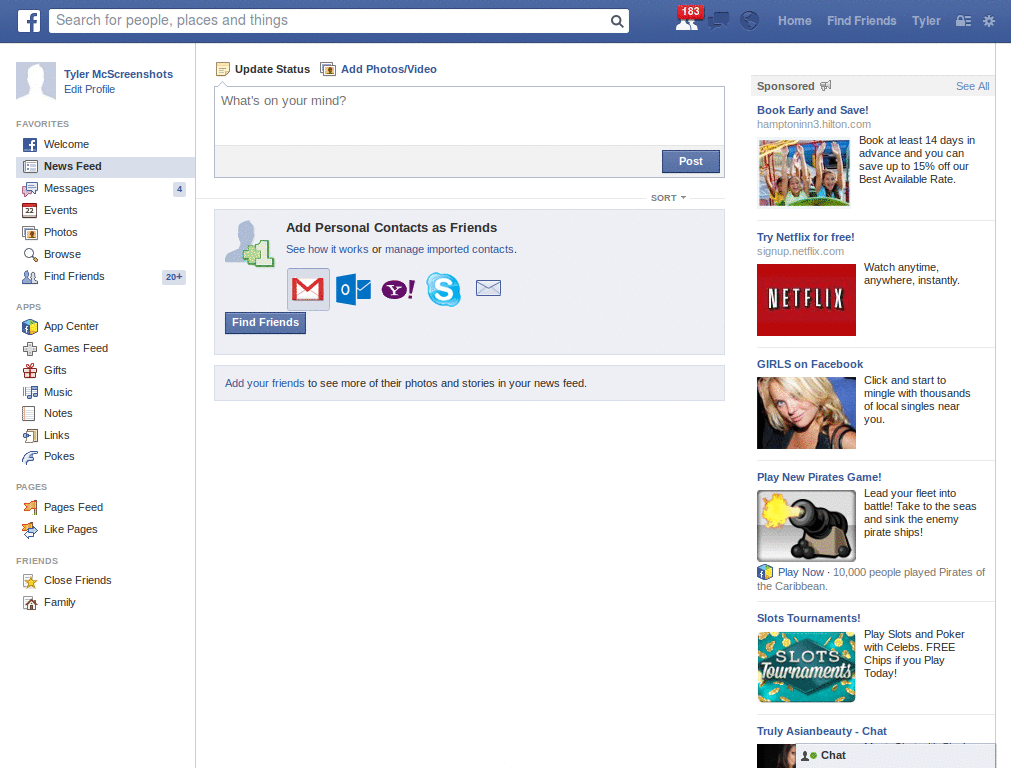Open Try Netflix for free ad link
1024x768 pixels.
click(805, 237)
